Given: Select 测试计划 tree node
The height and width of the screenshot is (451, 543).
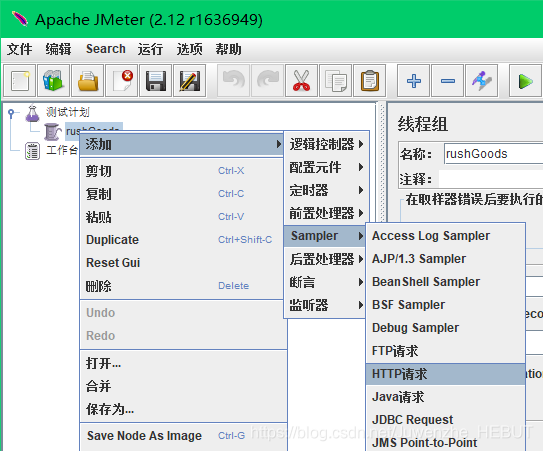Looking at the screenshot, I should point(68,112).
